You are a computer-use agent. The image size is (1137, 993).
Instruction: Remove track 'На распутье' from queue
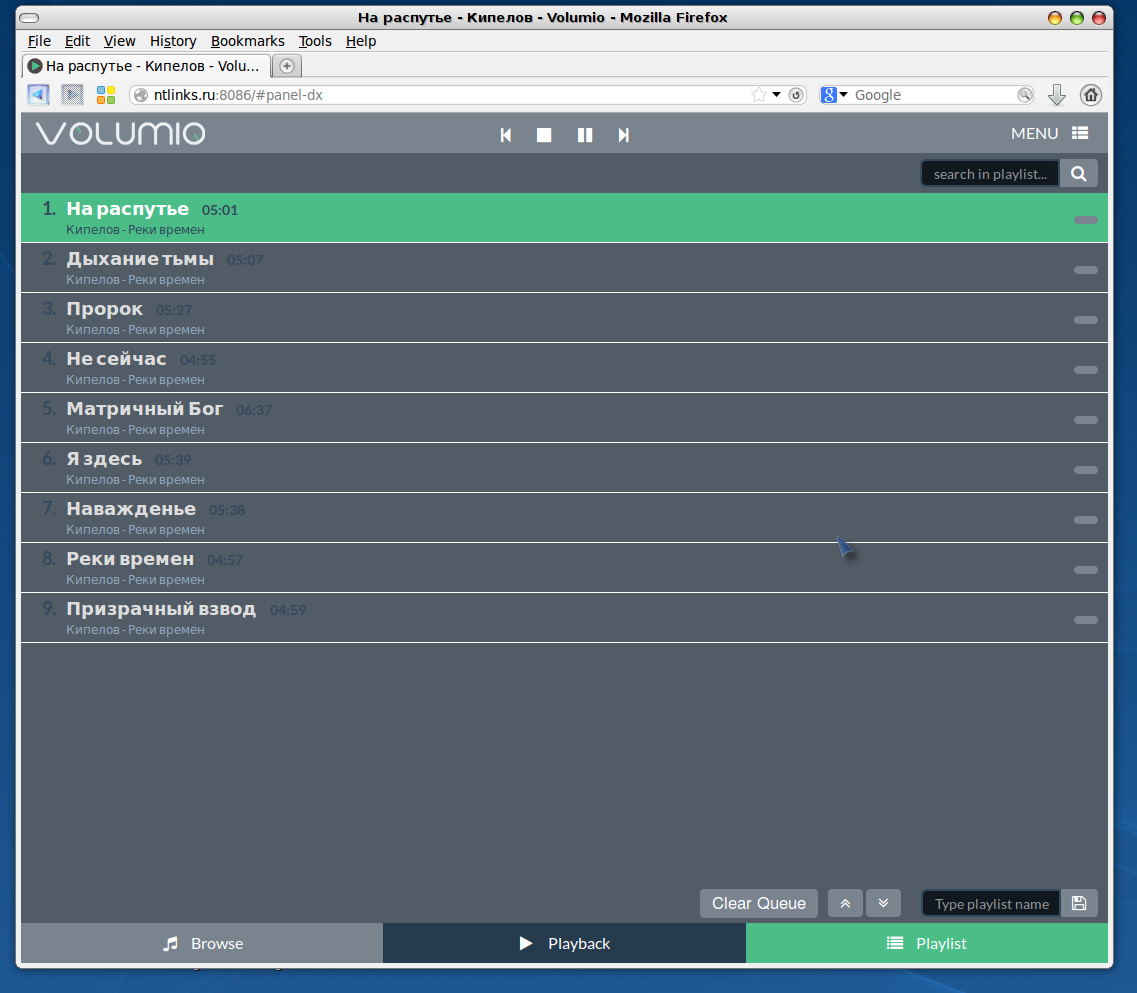click(1086, 220)
